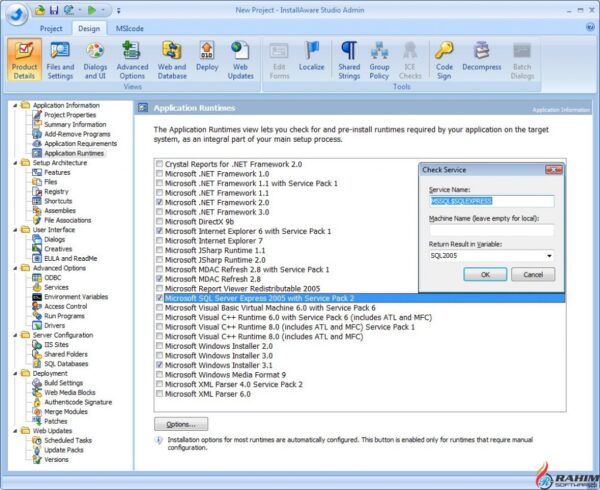This screenshot has width=600, height=490.
Task: Switch to the MSIcode ribbon tab
Action: [x=130, y=28]
